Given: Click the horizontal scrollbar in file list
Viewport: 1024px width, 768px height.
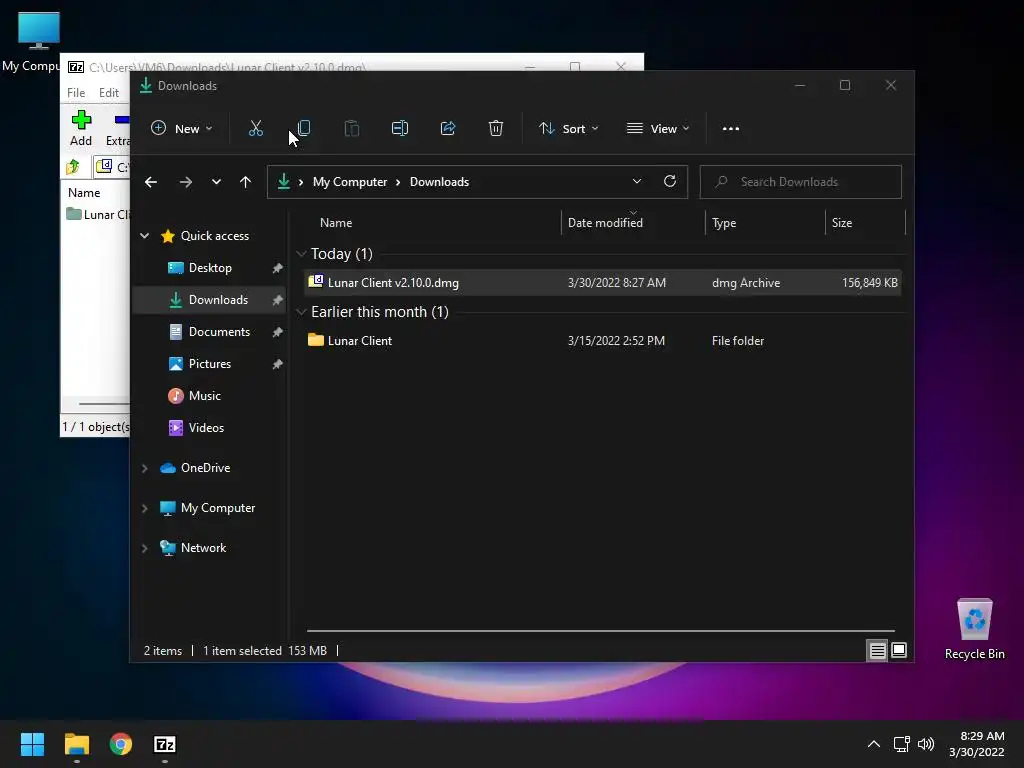Looking at the screenshot, I should click(600, 631).
